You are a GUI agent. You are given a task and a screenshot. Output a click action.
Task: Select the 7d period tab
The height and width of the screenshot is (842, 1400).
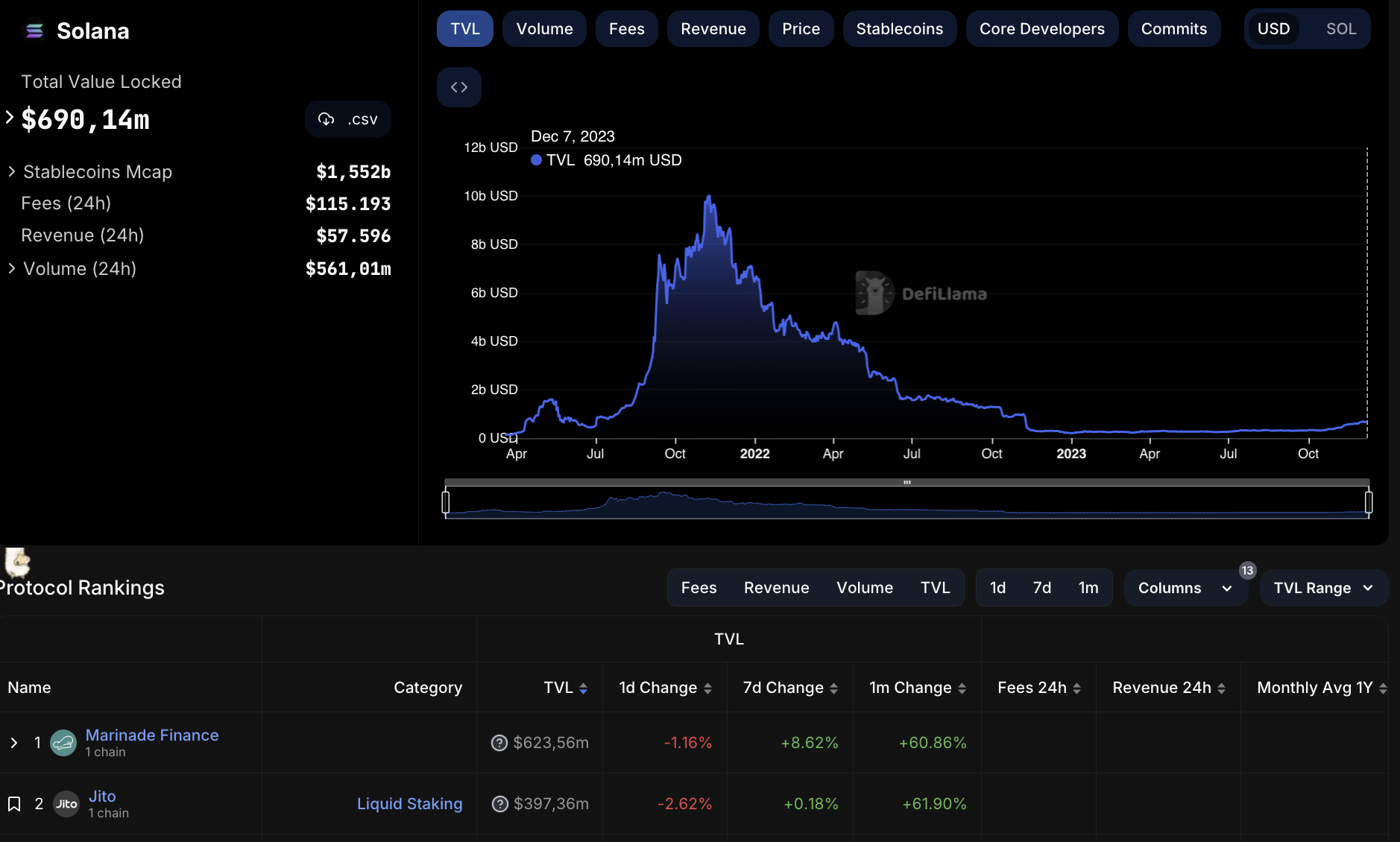pyautogui.click(x=1042, y=588)
